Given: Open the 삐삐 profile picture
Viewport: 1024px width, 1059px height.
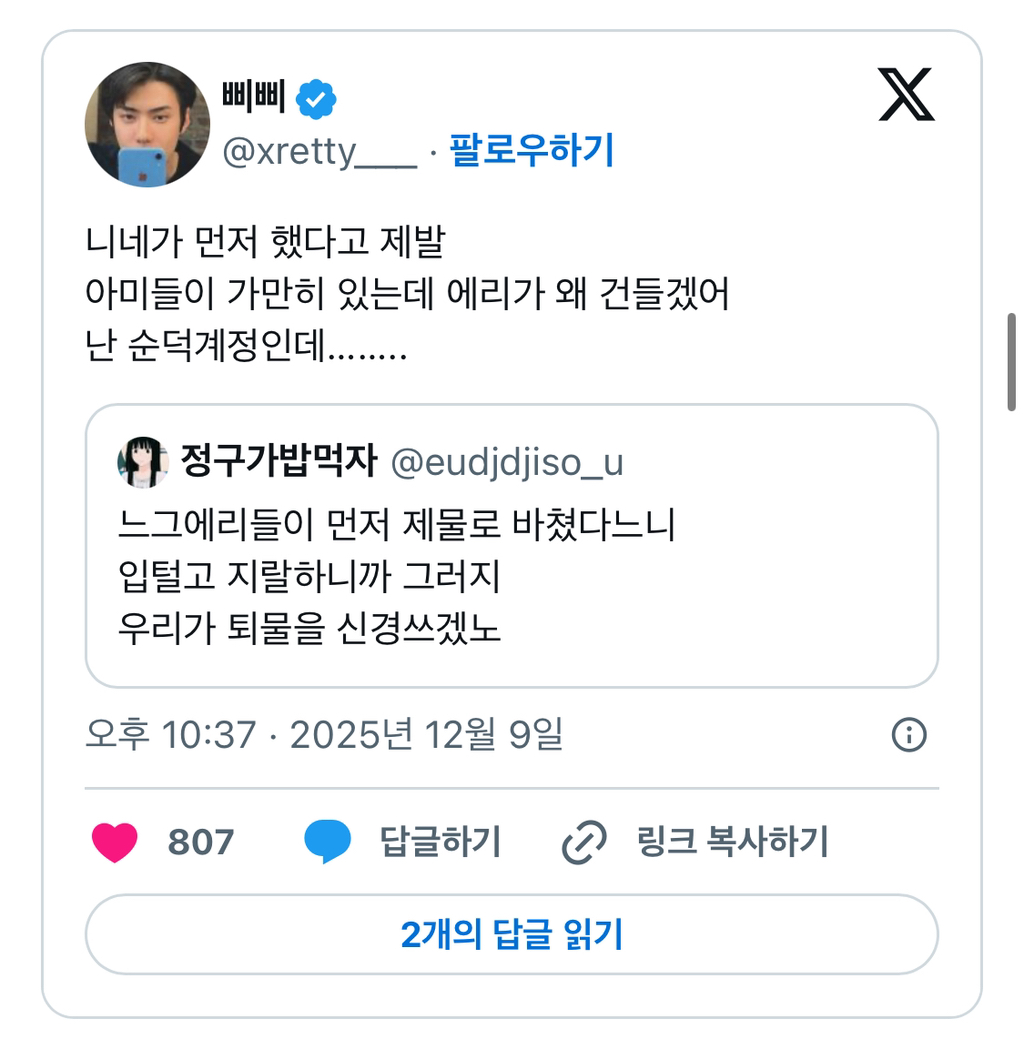Looking at the screenshot, I should pos(147,125).
